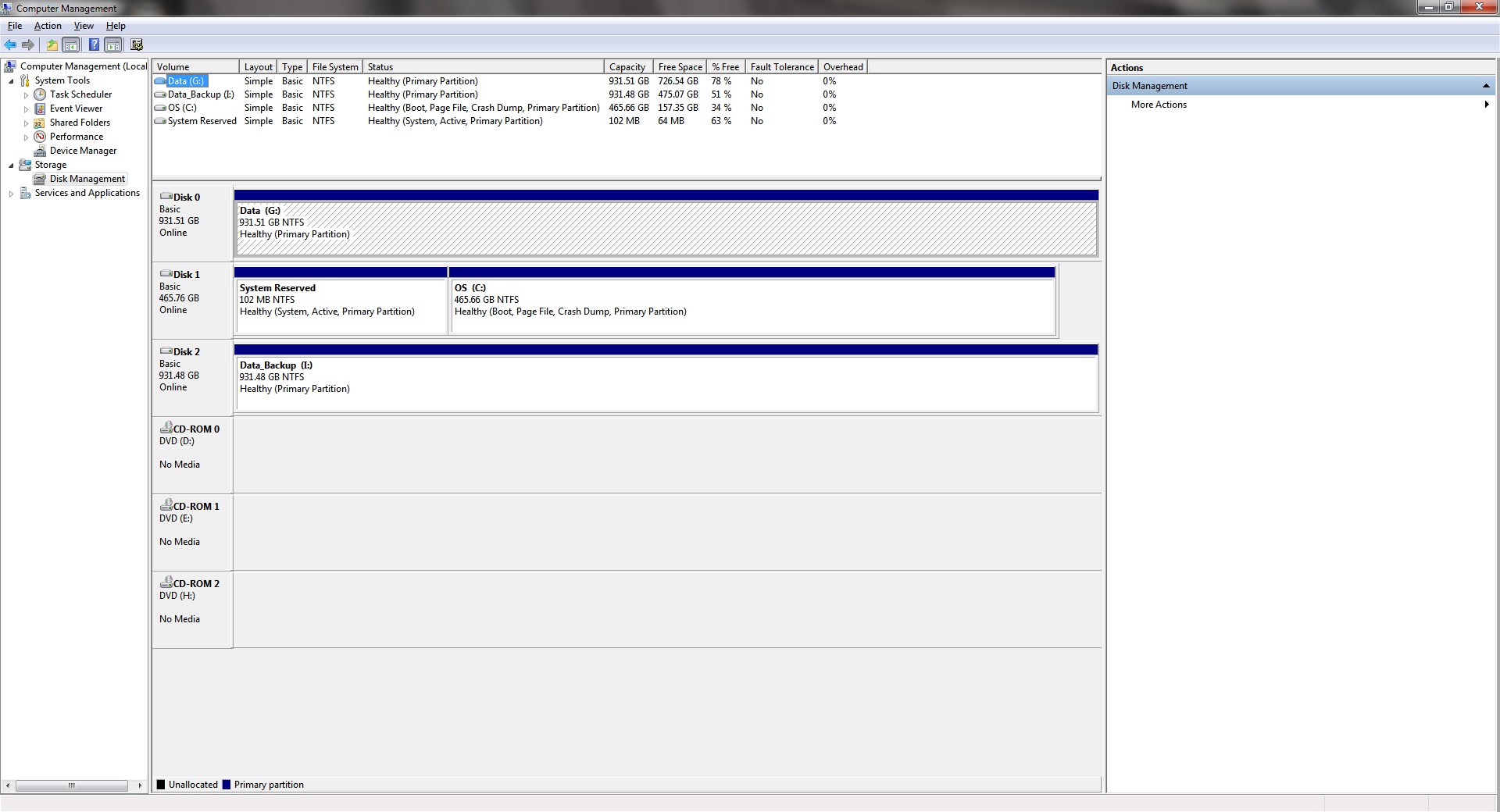Select Services and Applications node

87,193
